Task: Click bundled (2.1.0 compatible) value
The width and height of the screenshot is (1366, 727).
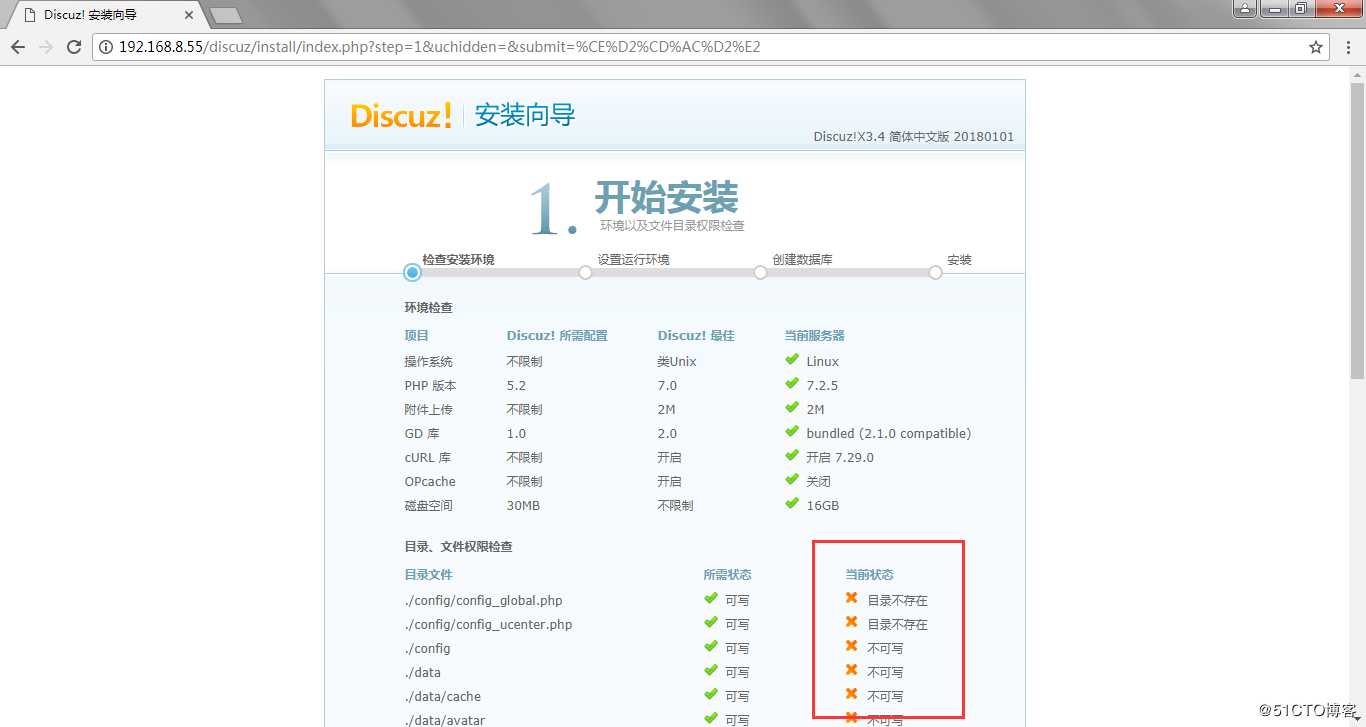Action: click(889, 434)
